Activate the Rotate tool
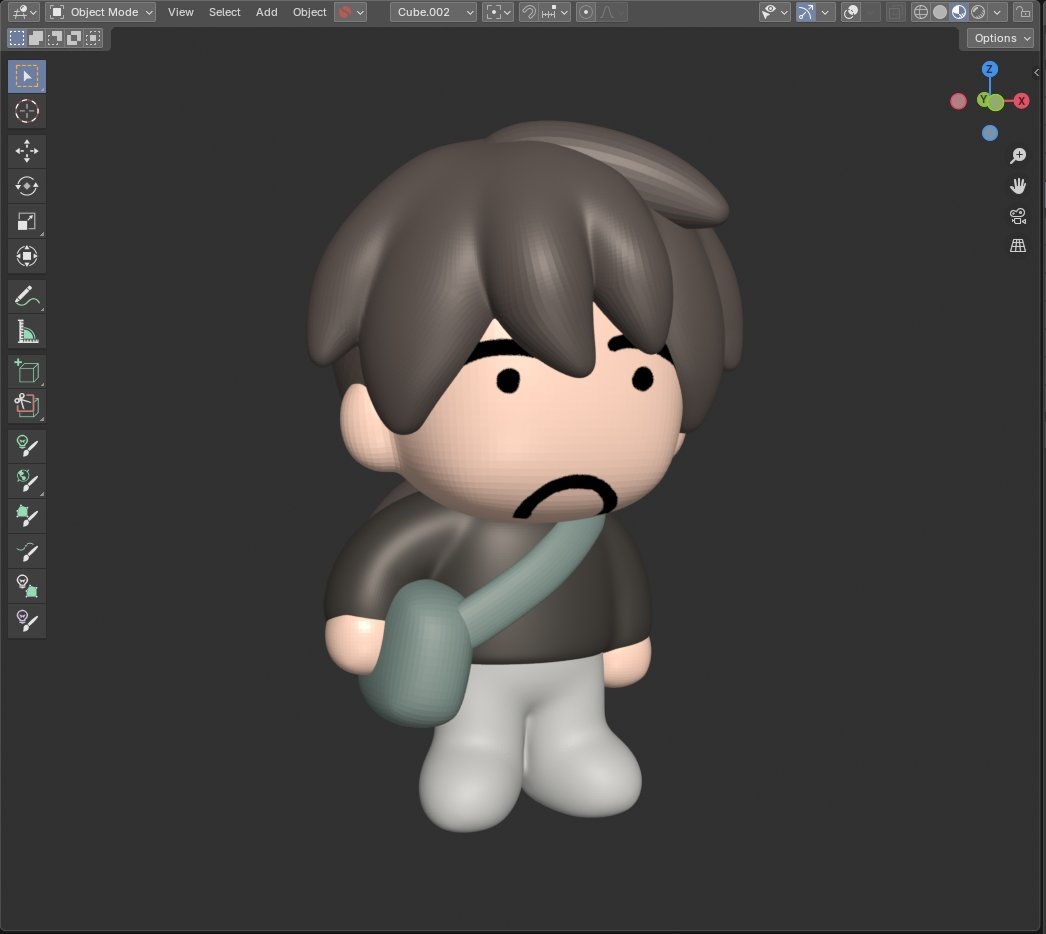Screen dimensions: 1046x934 [27, 187]
